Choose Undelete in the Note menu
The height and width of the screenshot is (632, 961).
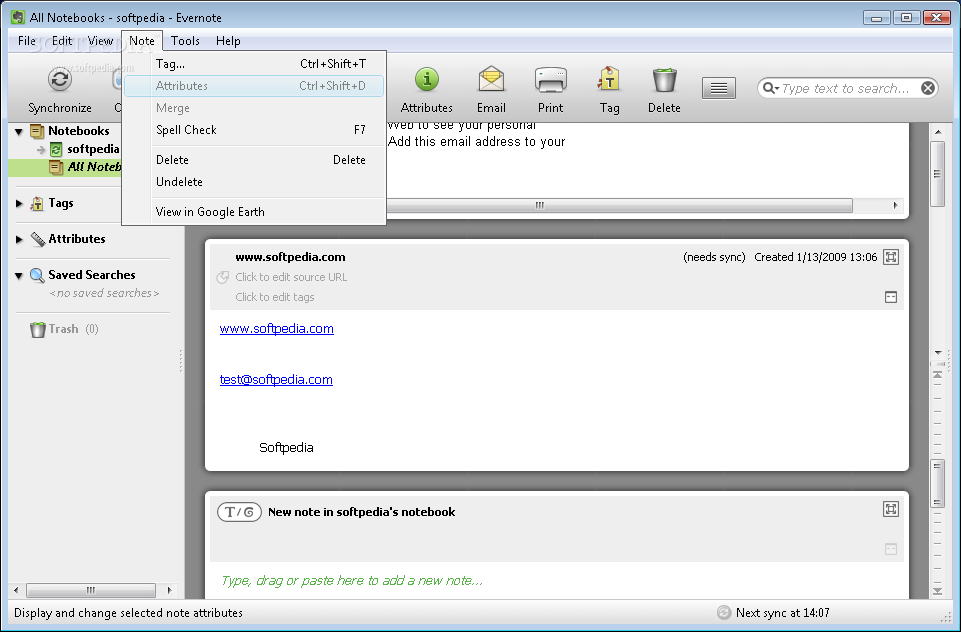254,182
